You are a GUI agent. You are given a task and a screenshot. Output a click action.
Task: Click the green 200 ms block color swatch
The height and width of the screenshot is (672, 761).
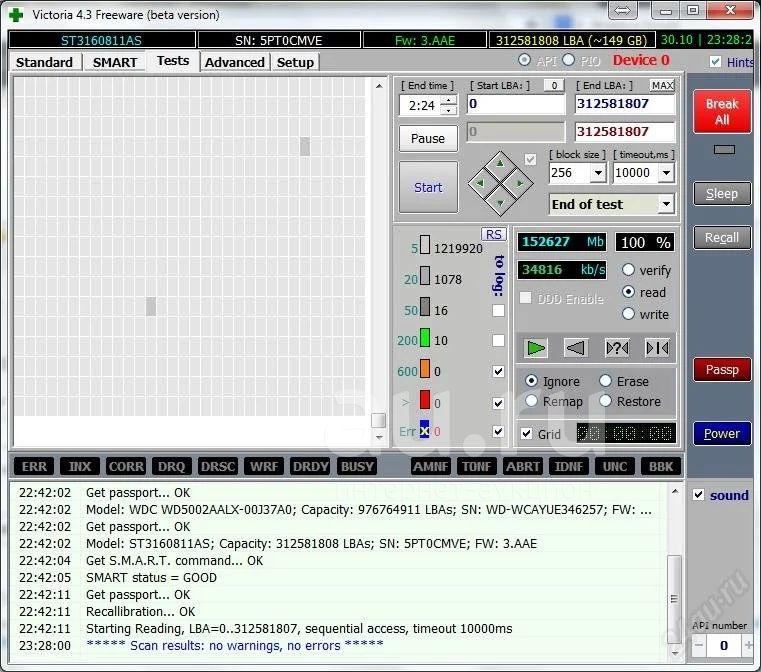[x=425, y=338]
